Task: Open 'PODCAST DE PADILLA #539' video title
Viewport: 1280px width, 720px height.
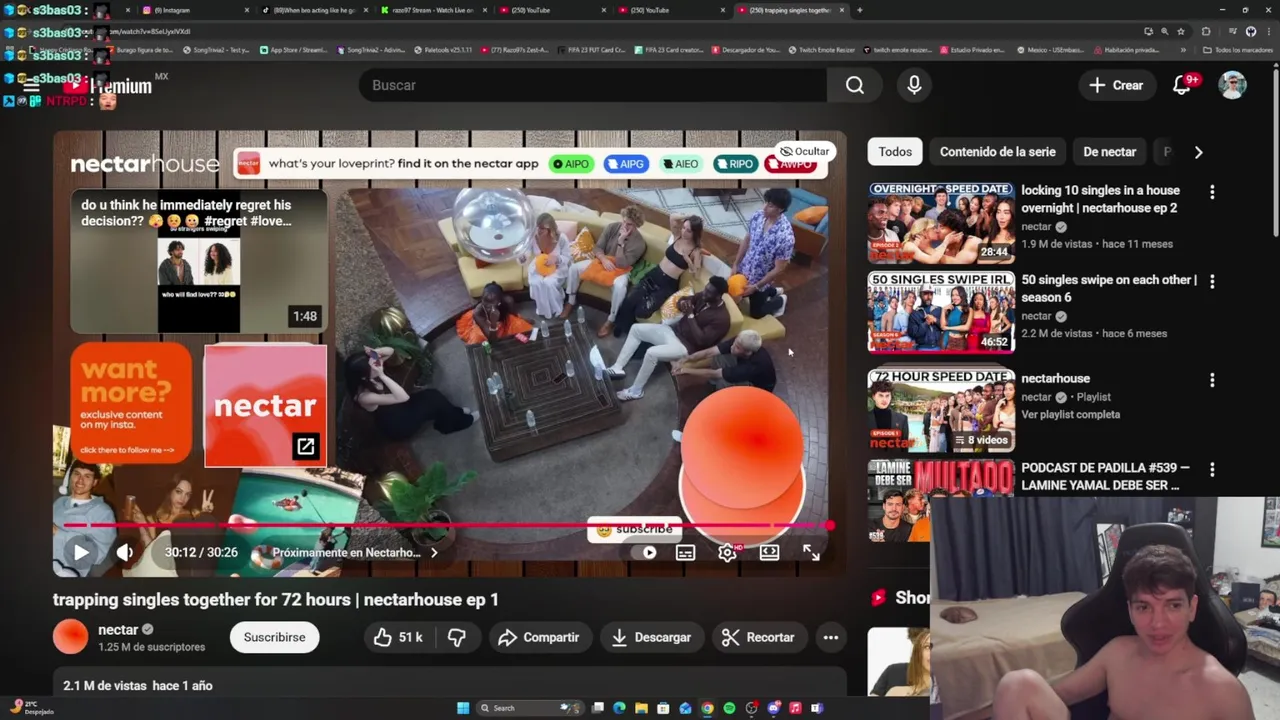Action: pos(1105,476)
